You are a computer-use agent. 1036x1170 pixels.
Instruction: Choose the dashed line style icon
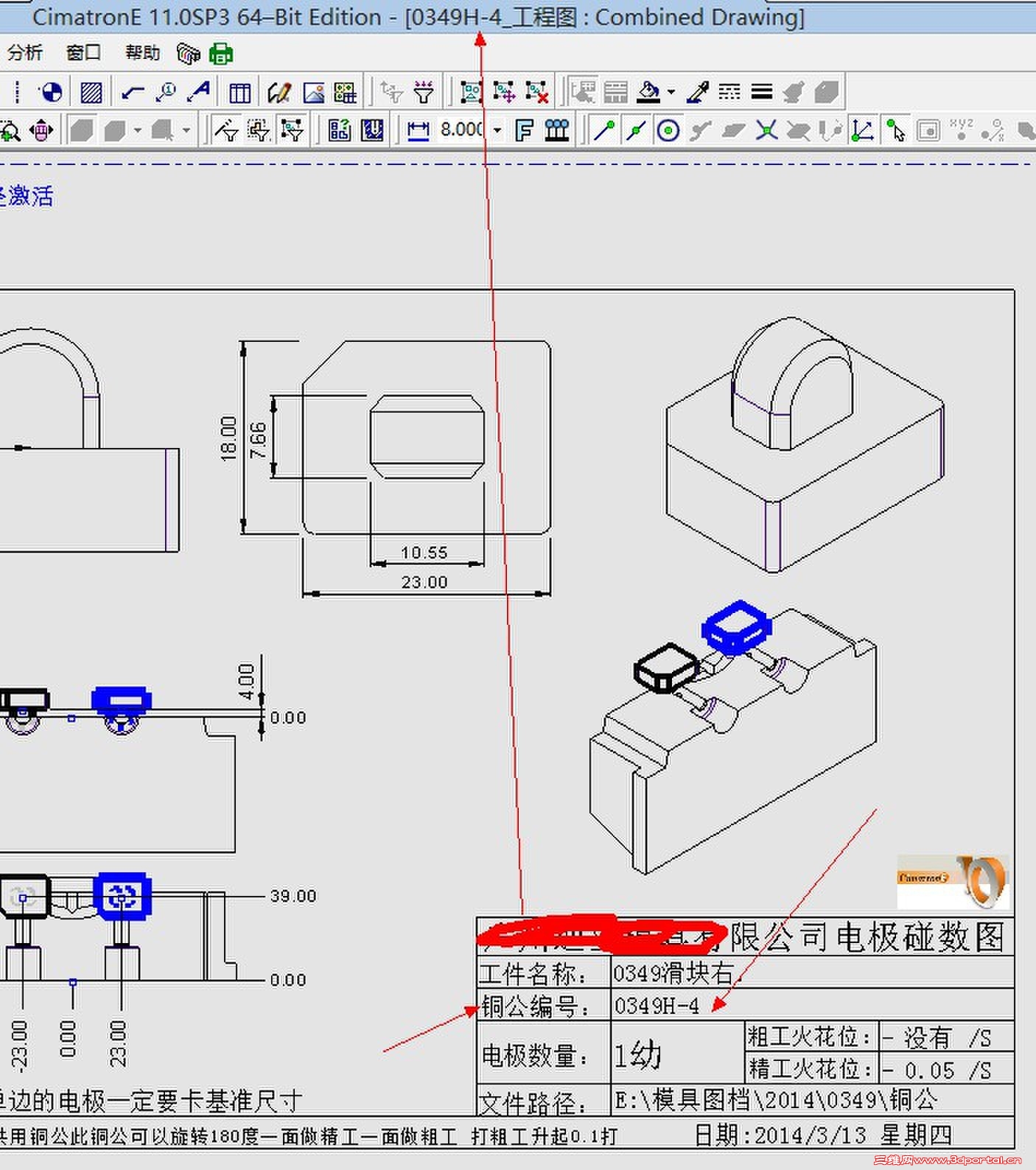tap(729, 92)
